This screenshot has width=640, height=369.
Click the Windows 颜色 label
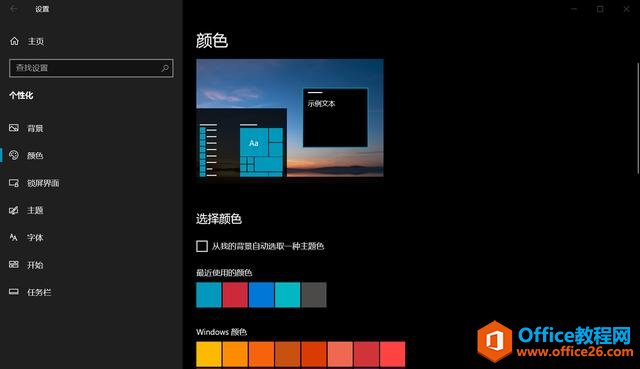coord(222,332)
